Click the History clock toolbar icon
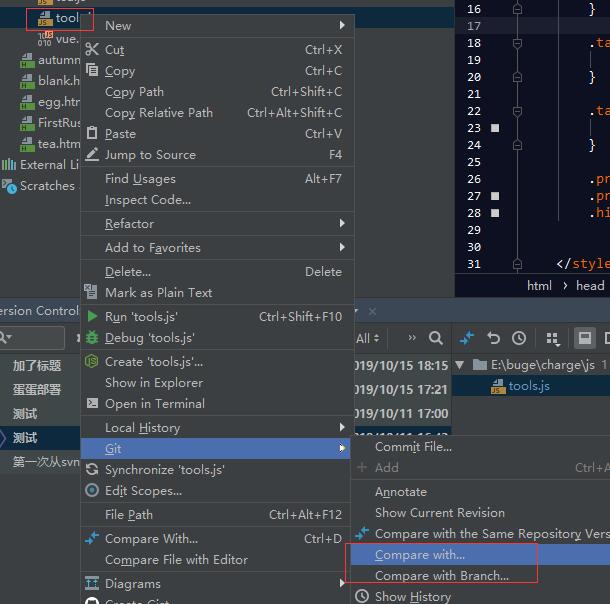 (519, 338)
